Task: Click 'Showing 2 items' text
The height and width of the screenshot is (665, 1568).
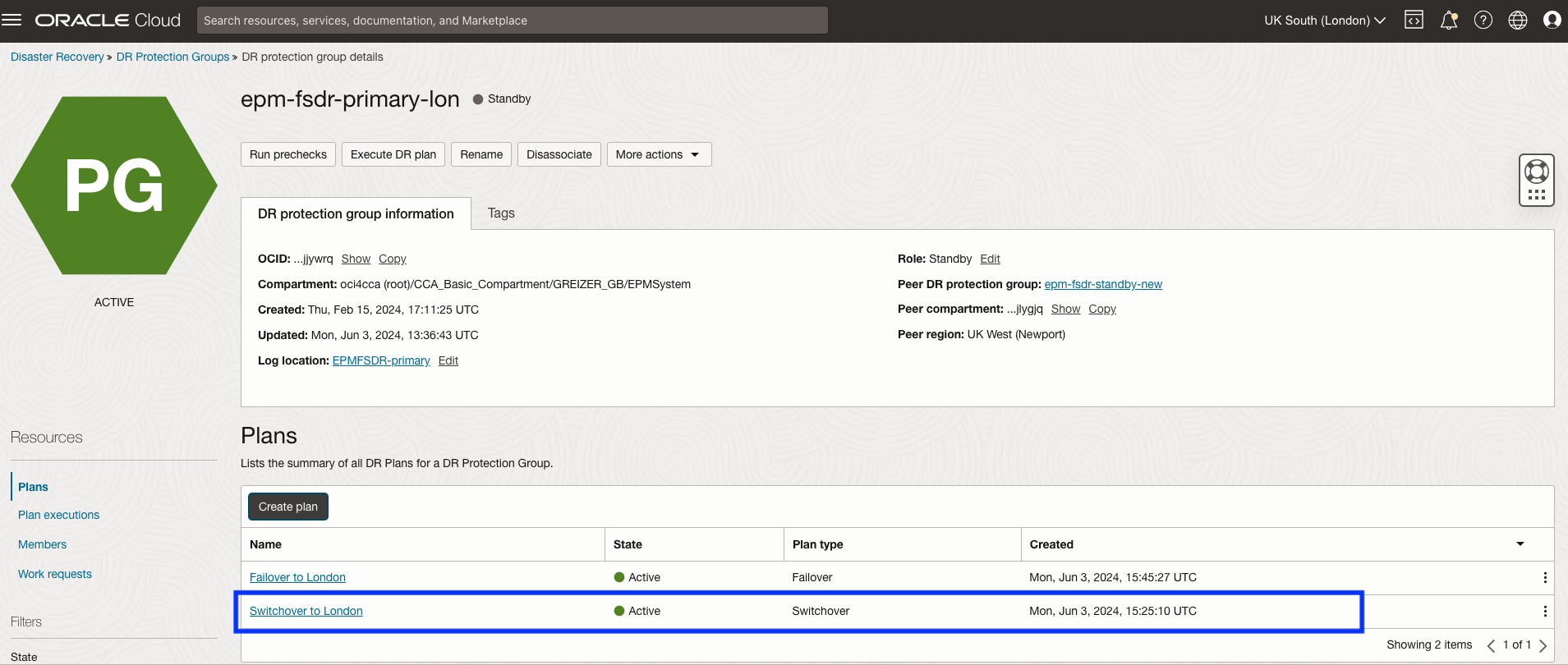Action: pos(1429,644)
